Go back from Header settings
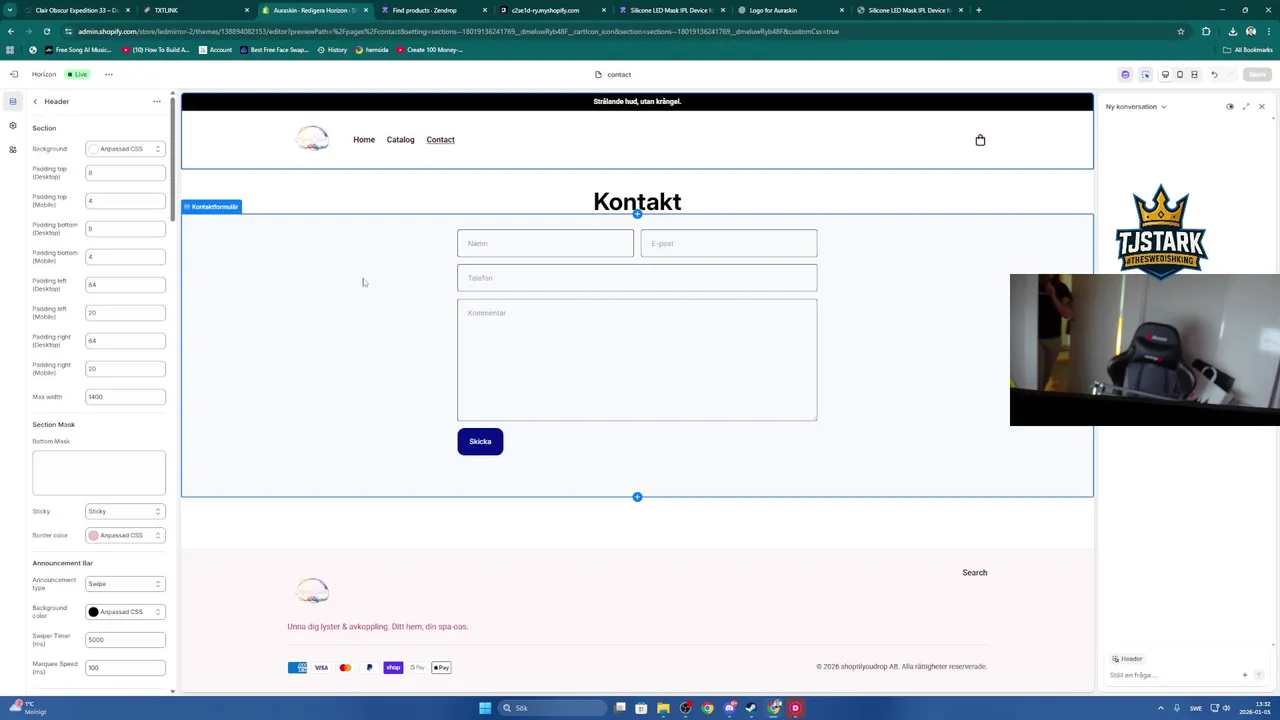Screen dimensions: 1280x720 [35, 101]
